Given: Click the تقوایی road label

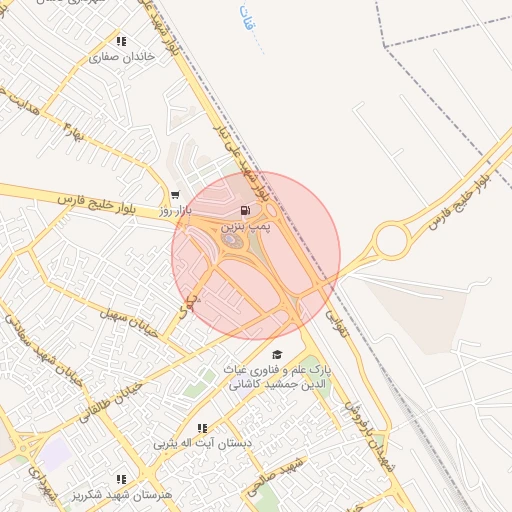Looking at the screenshot, I should click(x=336, y=323).
